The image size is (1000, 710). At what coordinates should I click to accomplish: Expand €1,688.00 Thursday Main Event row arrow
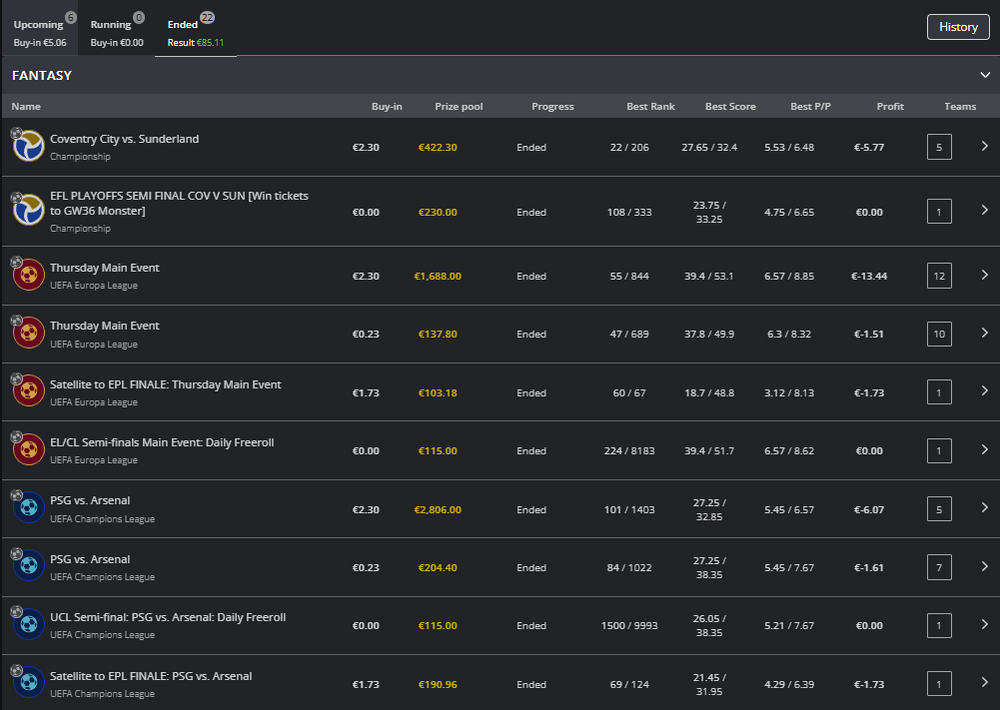985,275
